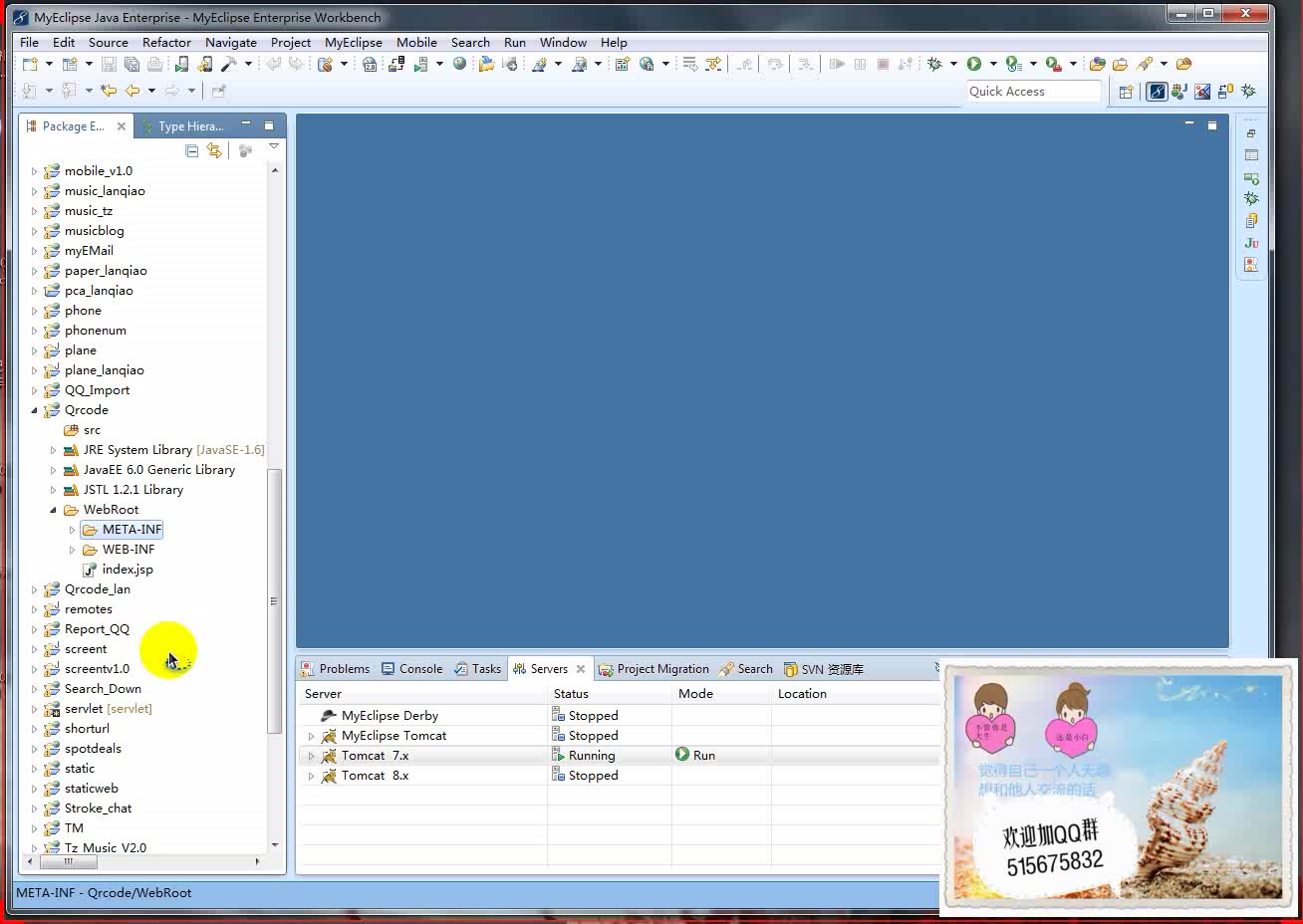Click the Open Perspective icon
1303x924 pixels.
tap(1126, 91)
